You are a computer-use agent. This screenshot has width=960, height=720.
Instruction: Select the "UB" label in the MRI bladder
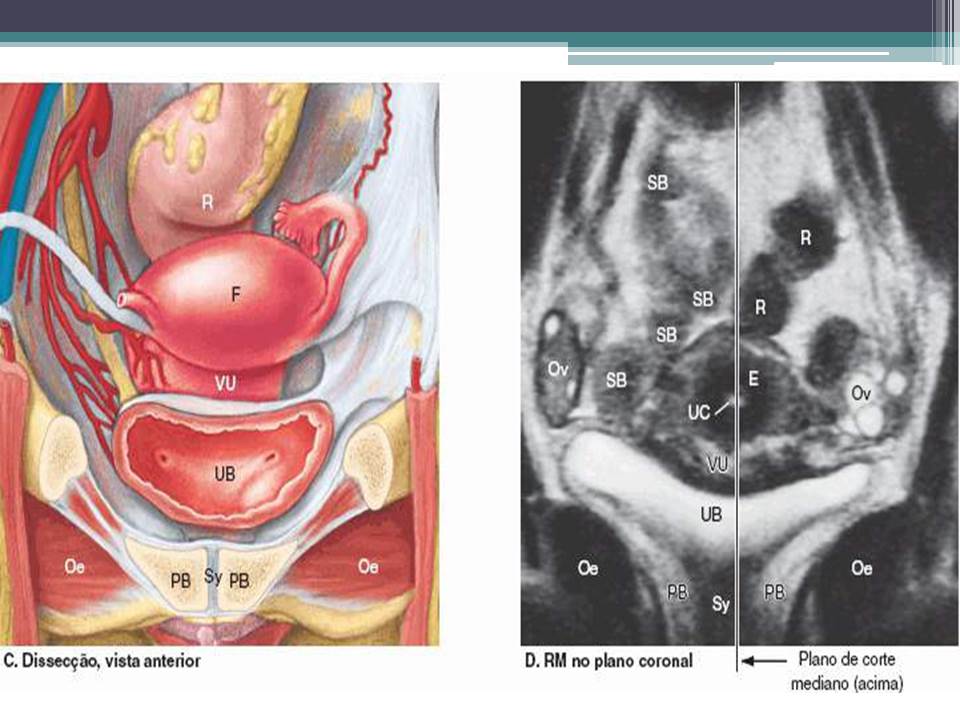(x=711, y=514)
